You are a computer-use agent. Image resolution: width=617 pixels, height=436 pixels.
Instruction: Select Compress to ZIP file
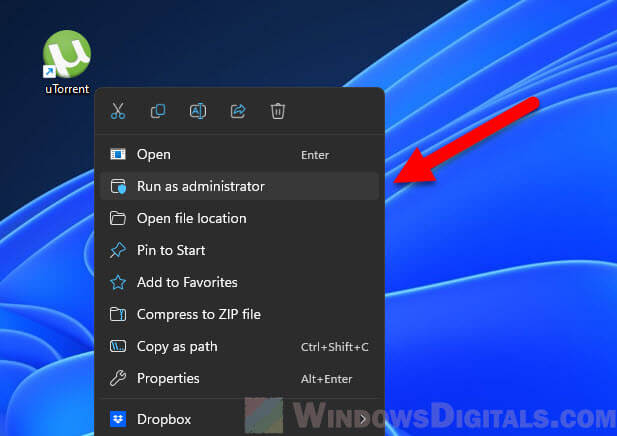click(x=198, y=314)
